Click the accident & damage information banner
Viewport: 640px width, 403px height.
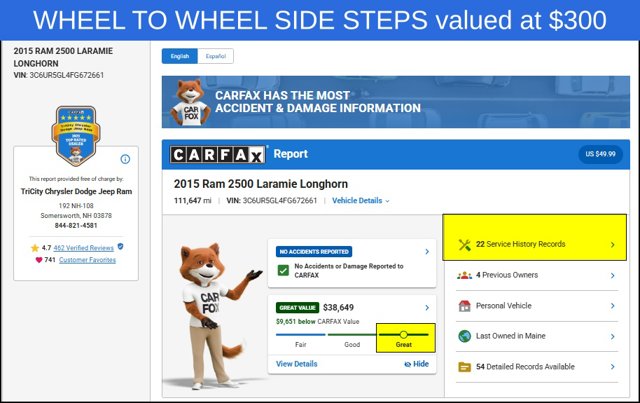(x=396, y=102)
